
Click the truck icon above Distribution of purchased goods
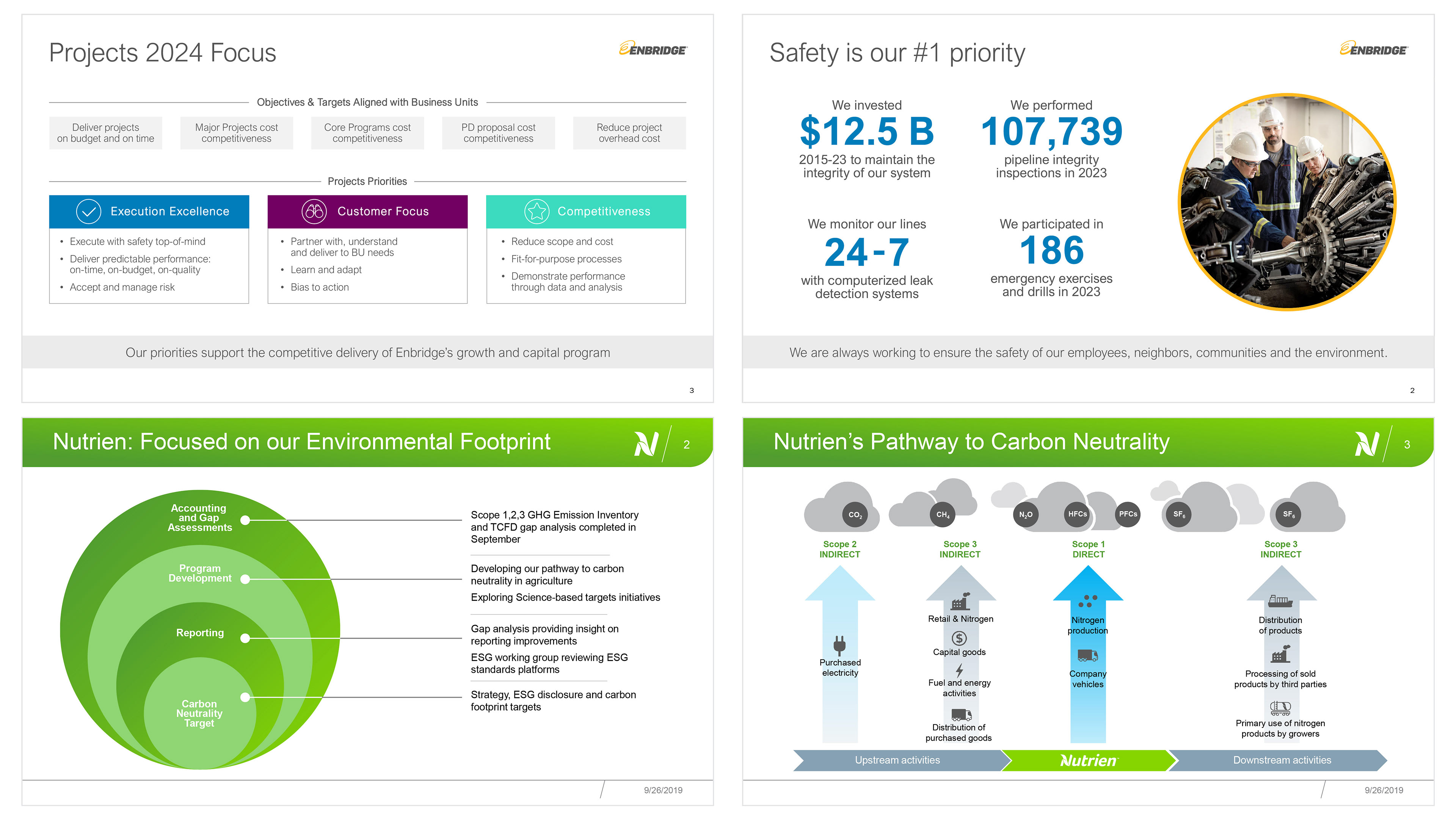click(x=962, y=715)
